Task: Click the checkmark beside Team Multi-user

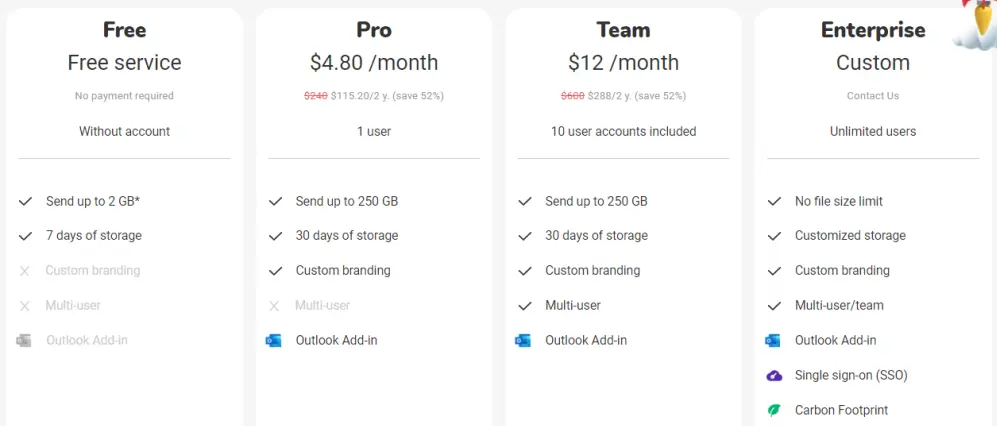Action: 525,306
